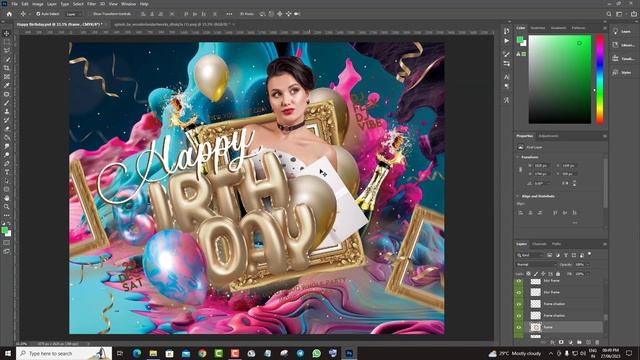Select the Eraser tool
Viewport: 640px width, 360px height.
tap(7, 129)
